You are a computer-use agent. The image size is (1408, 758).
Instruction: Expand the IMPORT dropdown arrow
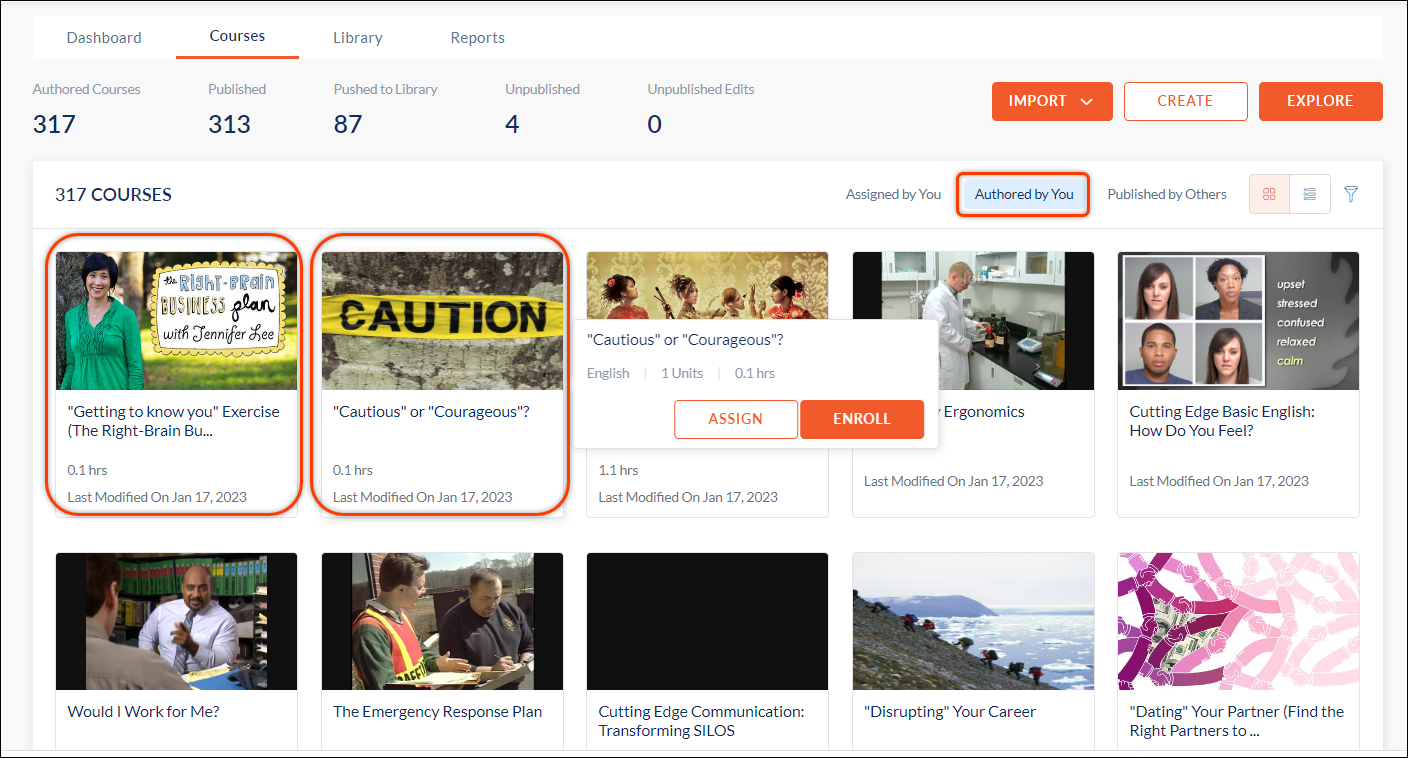pyautogui.click(x=1087, y=101)
